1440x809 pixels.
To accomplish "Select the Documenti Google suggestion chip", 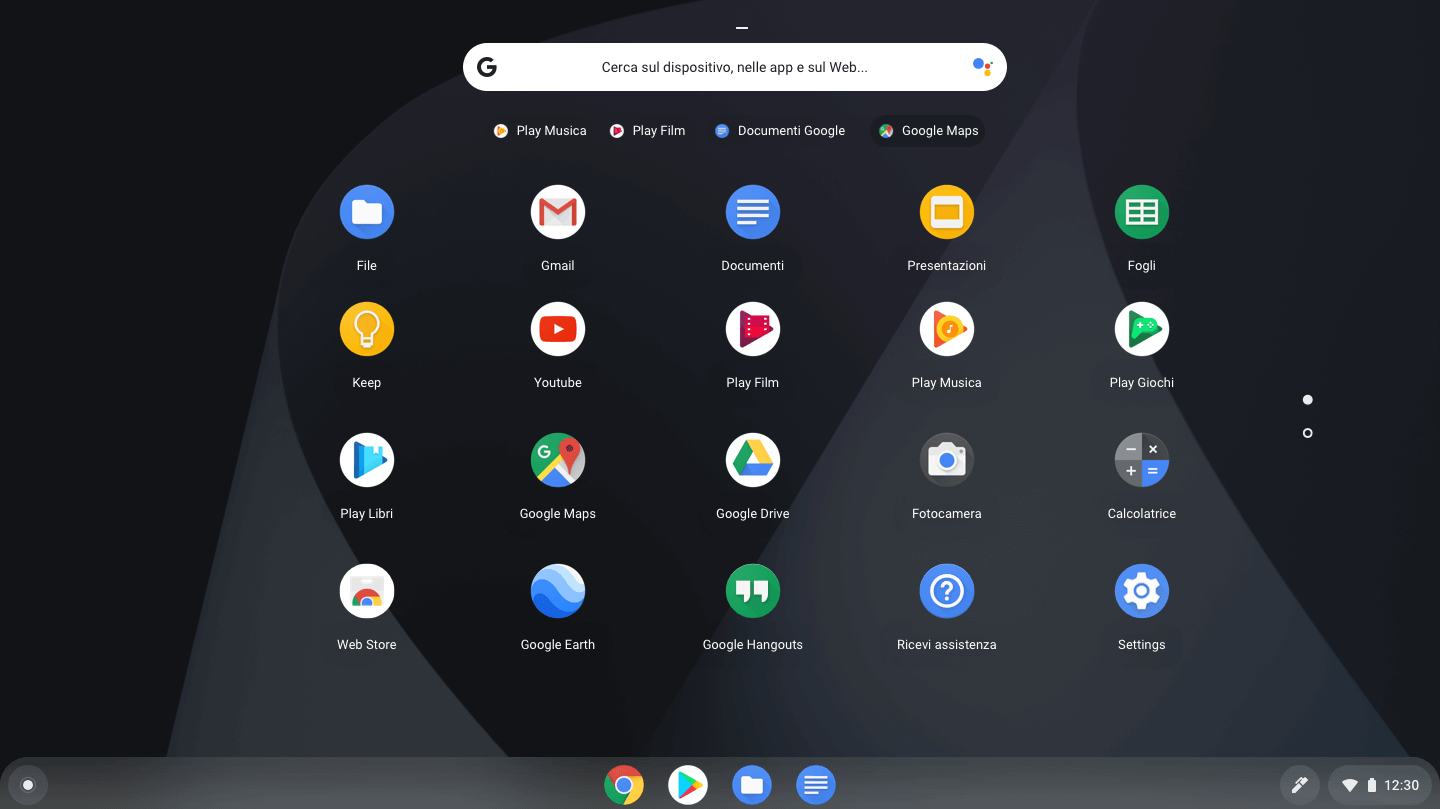I will [x=780, y=131].
